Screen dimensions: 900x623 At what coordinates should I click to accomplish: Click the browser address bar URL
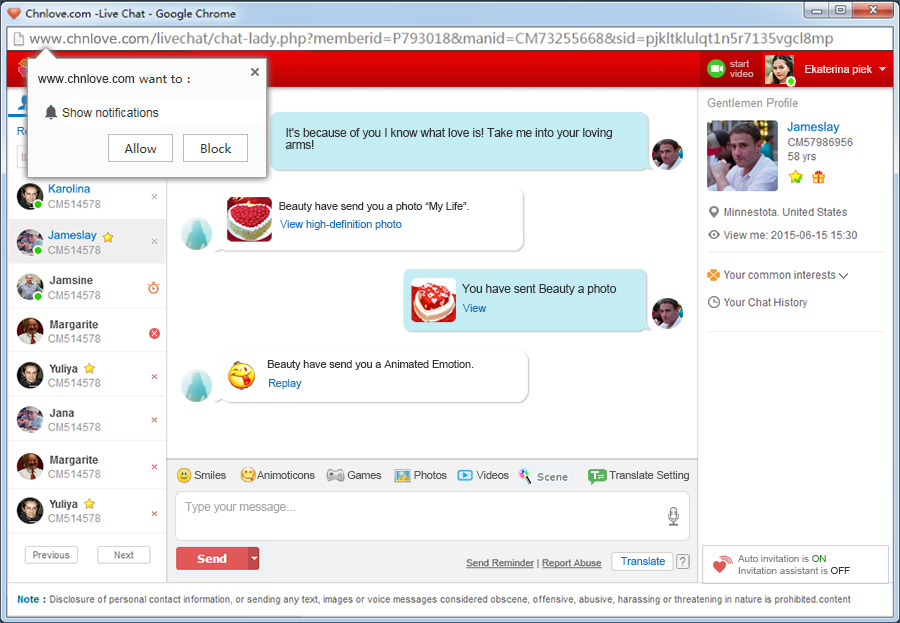[x=431, y=38]
